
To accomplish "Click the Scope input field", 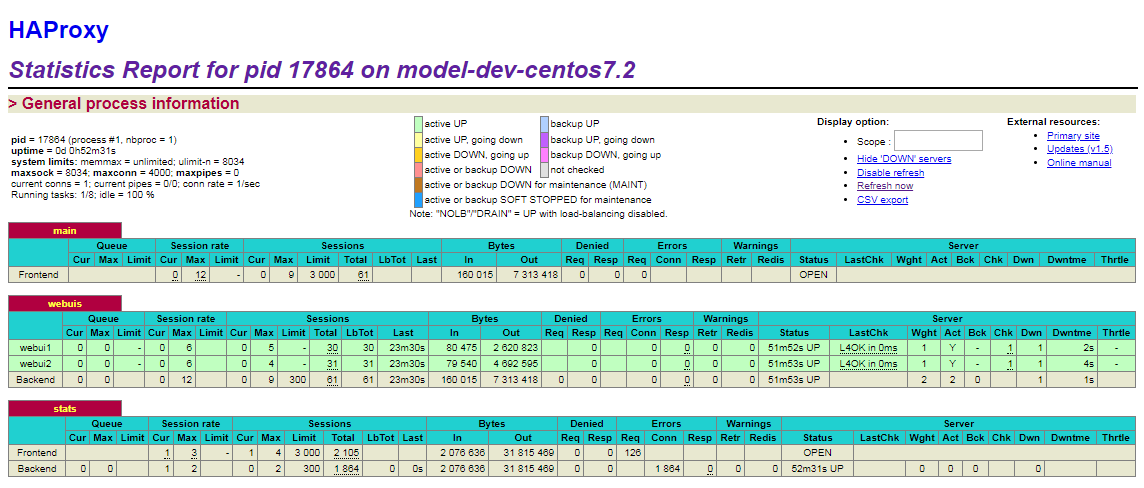I will point(938,141).
